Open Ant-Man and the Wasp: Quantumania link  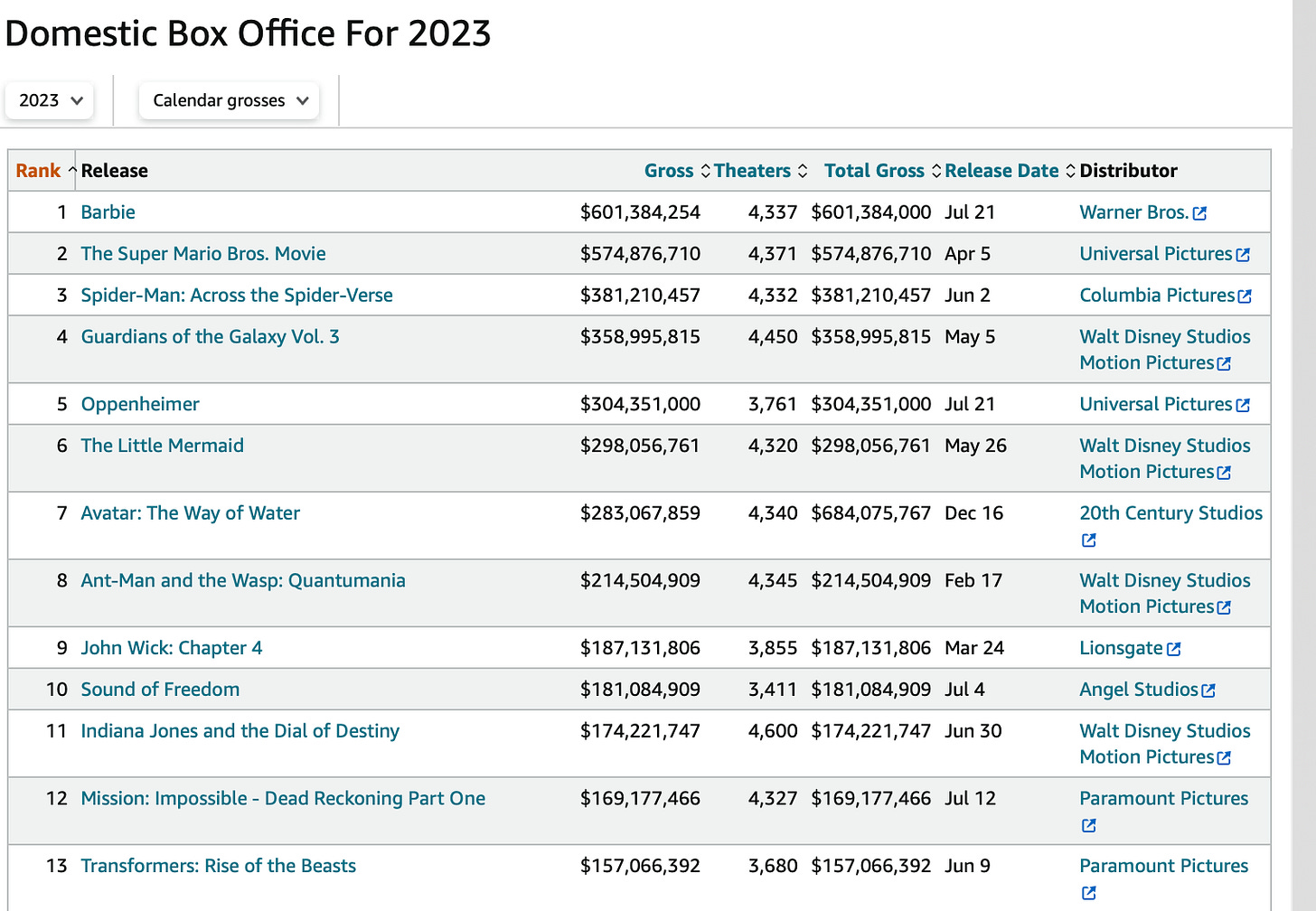[243, 581]
